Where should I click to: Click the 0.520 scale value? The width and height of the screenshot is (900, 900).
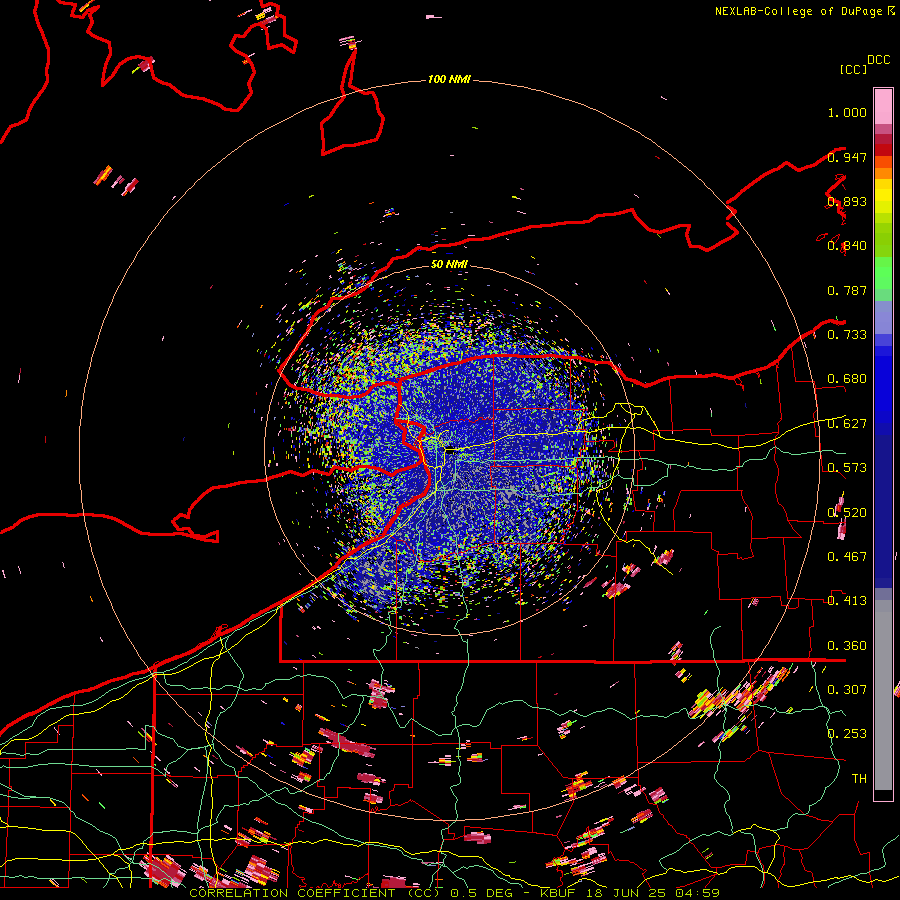pyautogui.click(x=847, y=512)
